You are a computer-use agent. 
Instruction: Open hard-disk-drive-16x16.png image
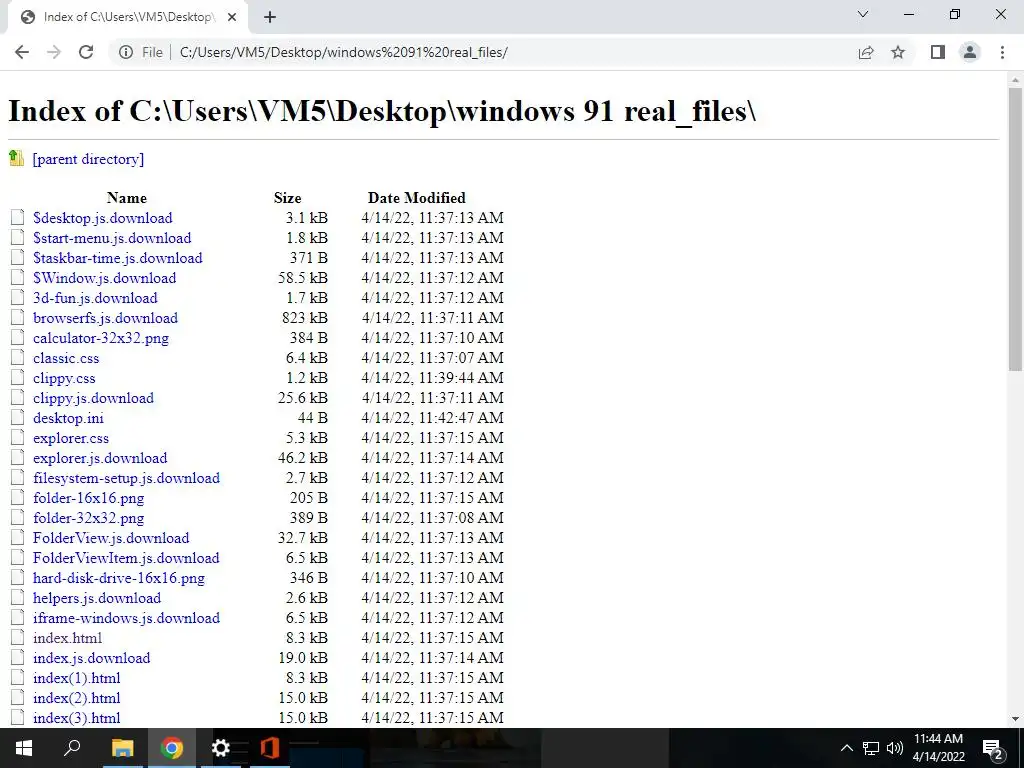pyautogui.click(x=119, y=578)
